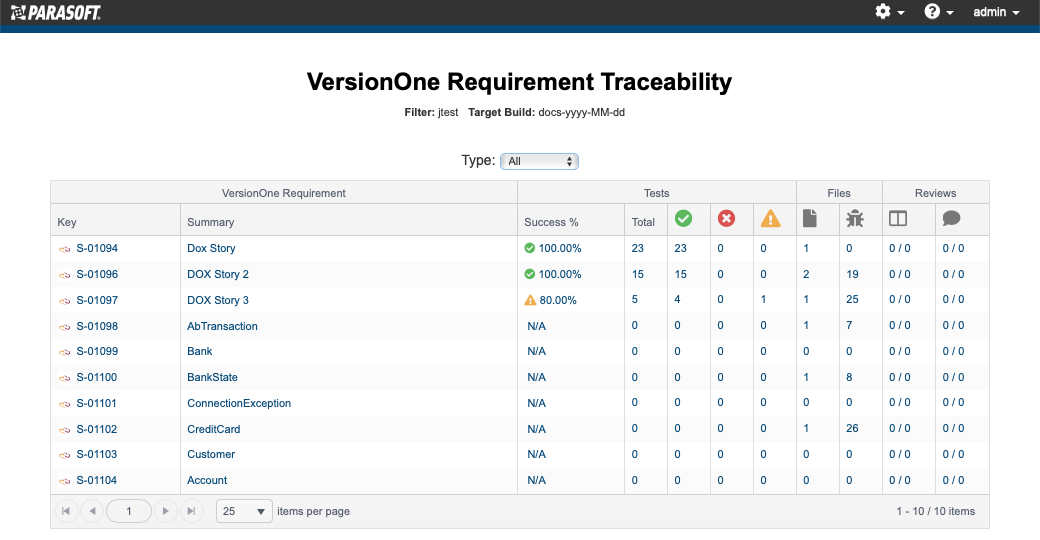Open the ConnectionException summary link
The height and width of the screenshot is (540, 1040).
coord(239,403)
